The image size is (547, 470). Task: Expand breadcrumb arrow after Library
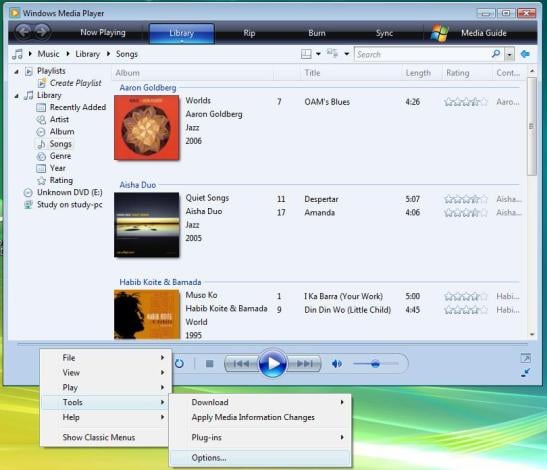click(108, 54)
